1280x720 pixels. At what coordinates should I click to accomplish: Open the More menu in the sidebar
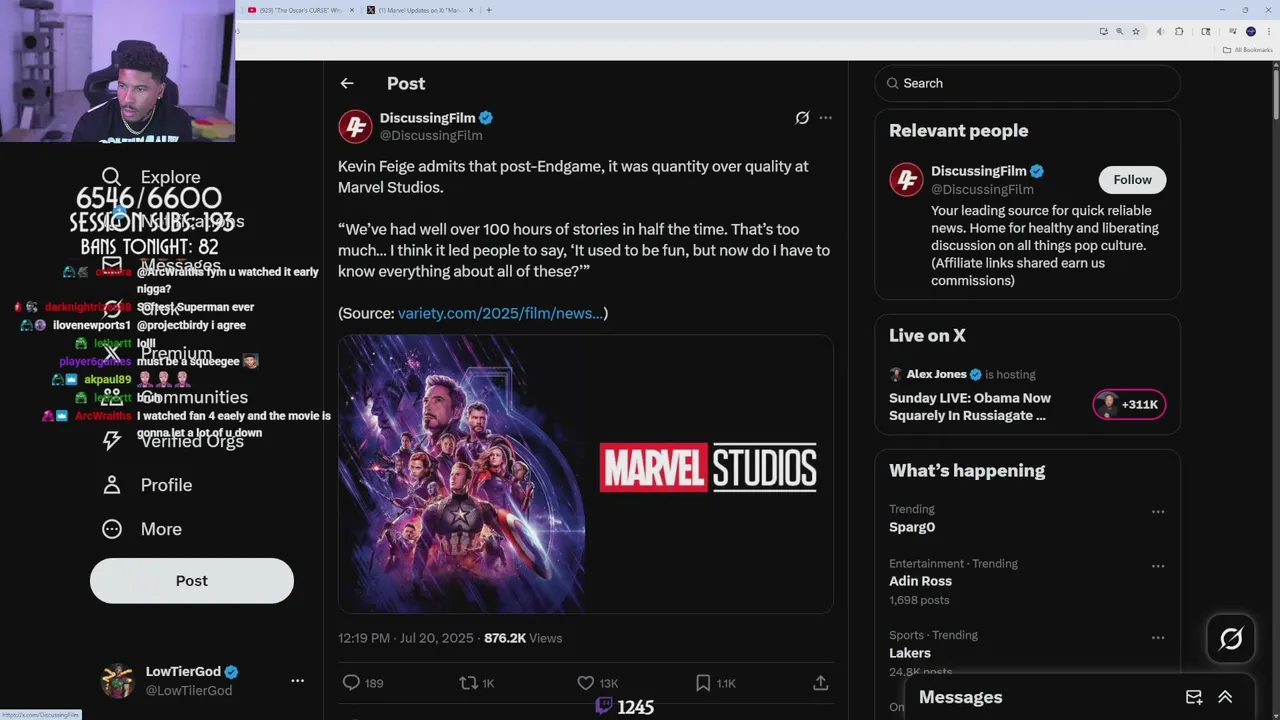pos(142,529)
